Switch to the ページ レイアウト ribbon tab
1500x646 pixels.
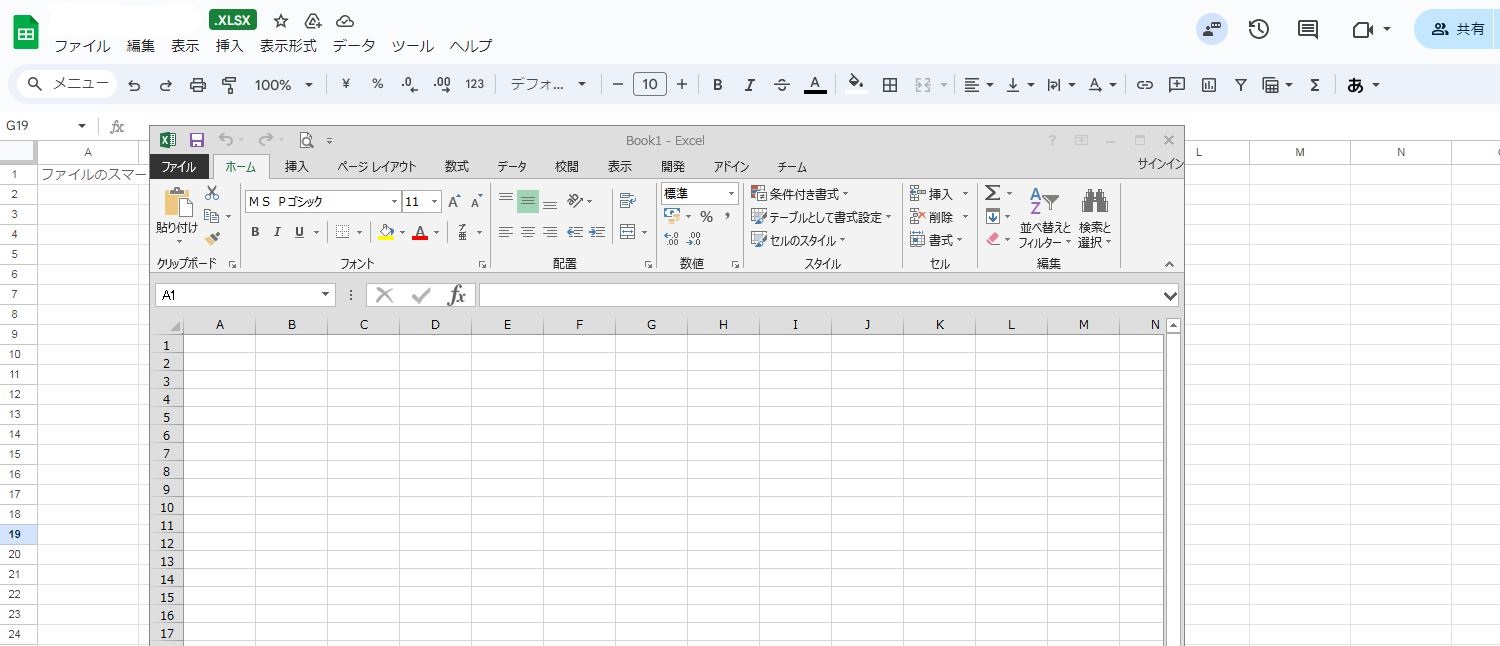tap(376, 167)
